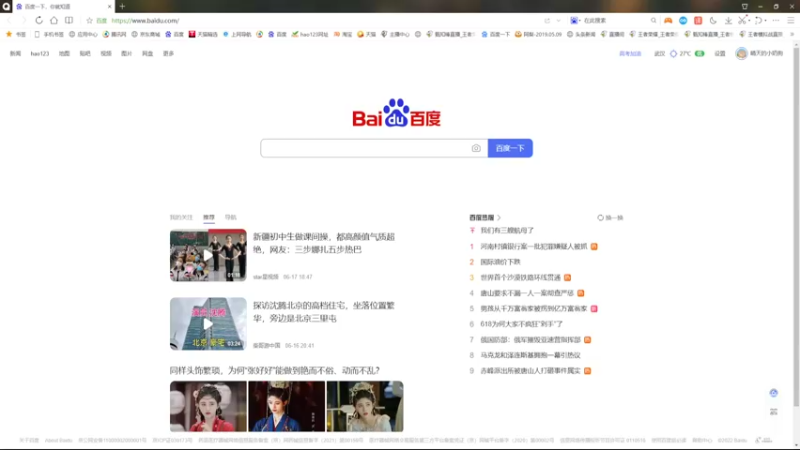Go to browser home page icon
Viewport: 800px width, 450px height.
coord(54,20)
